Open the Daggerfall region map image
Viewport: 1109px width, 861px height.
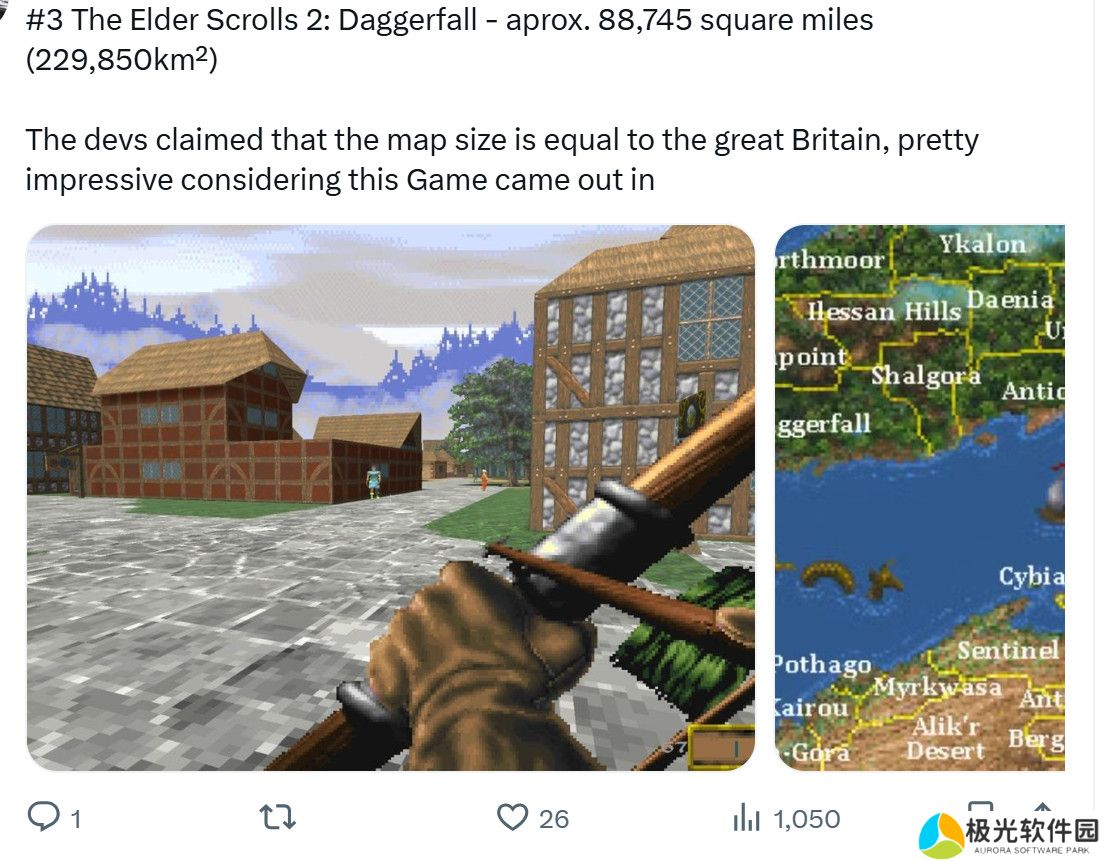[x=919, y=497]
